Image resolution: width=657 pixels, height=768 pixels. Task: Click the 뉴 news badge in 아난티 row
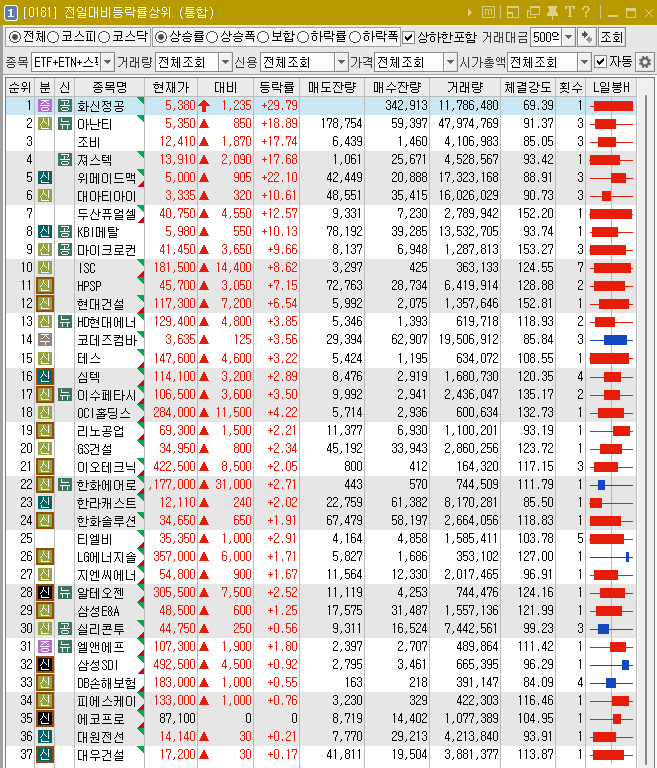tap(65, 123)
